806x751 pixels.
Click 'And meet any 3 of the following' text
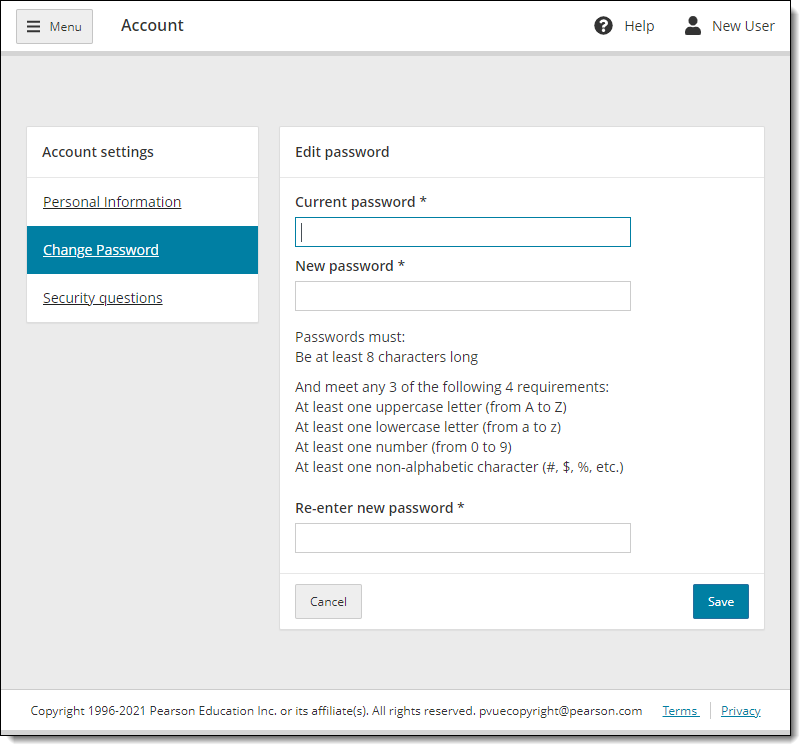pos(452,387)
